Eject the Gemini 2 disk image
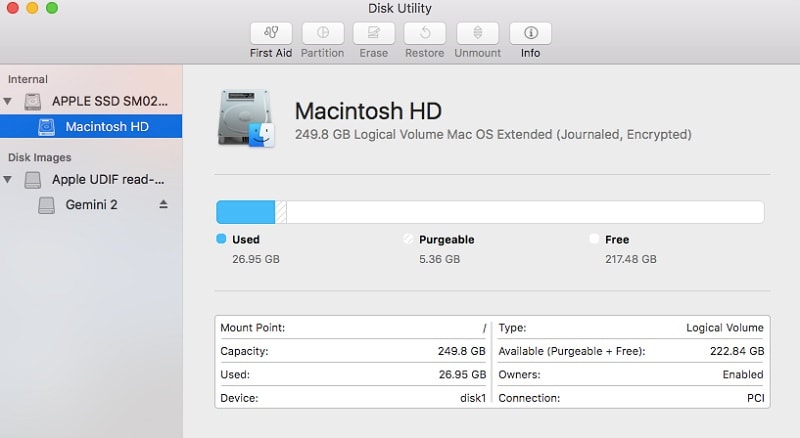The image size is (800, 438). pyautogui.click(x=163, y=204)
